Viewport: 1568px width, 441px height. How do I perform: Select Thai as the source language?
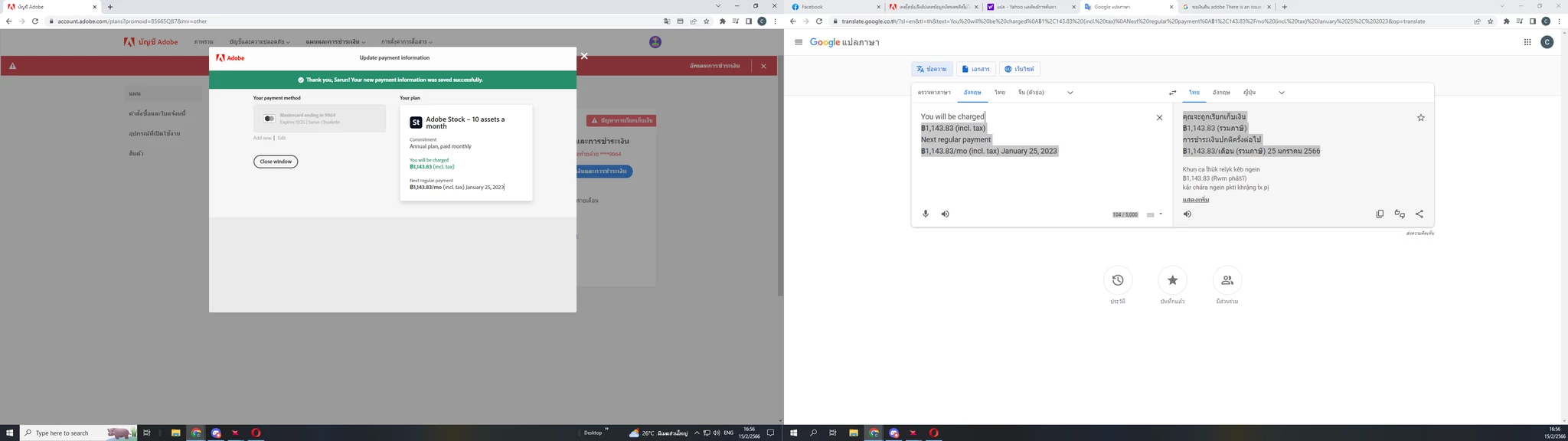coord(1000,93)
